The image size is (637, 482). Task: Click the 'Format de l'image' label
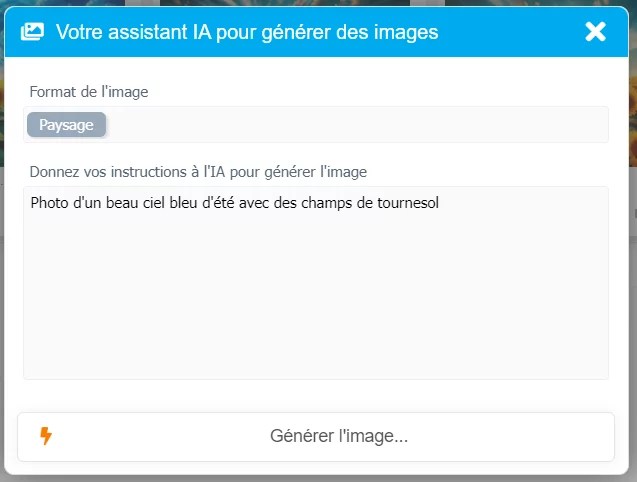pyautogui.click(x=89, y=92)
